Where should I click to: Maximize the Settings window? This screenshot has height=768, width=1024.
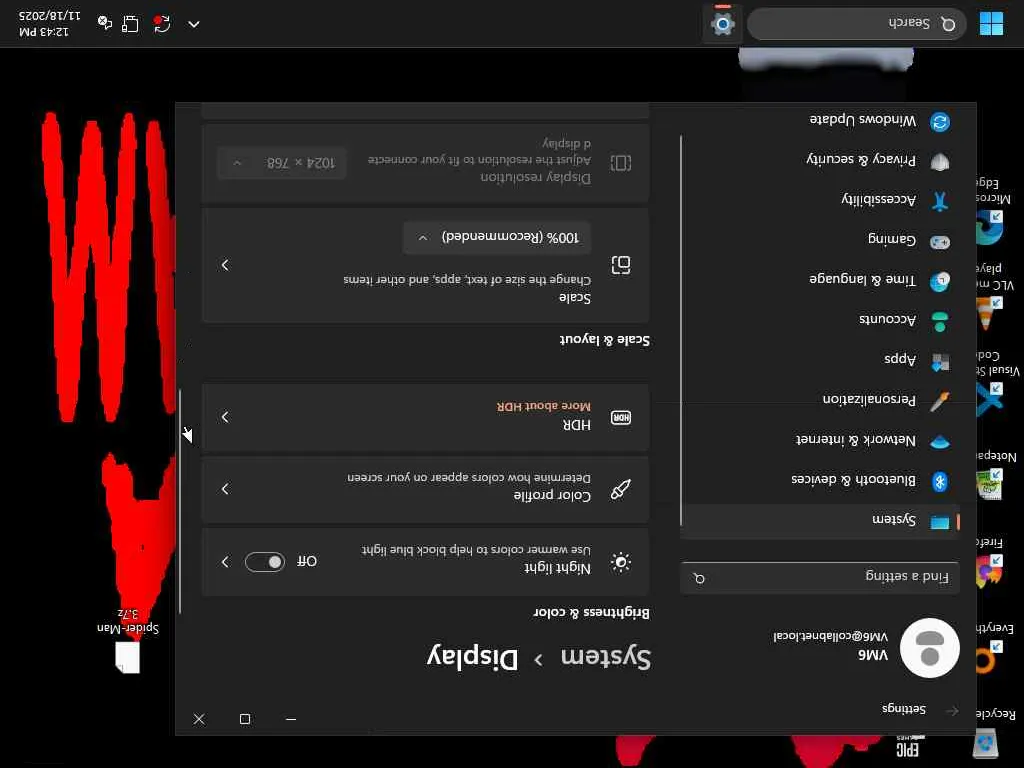coord(245,719)
